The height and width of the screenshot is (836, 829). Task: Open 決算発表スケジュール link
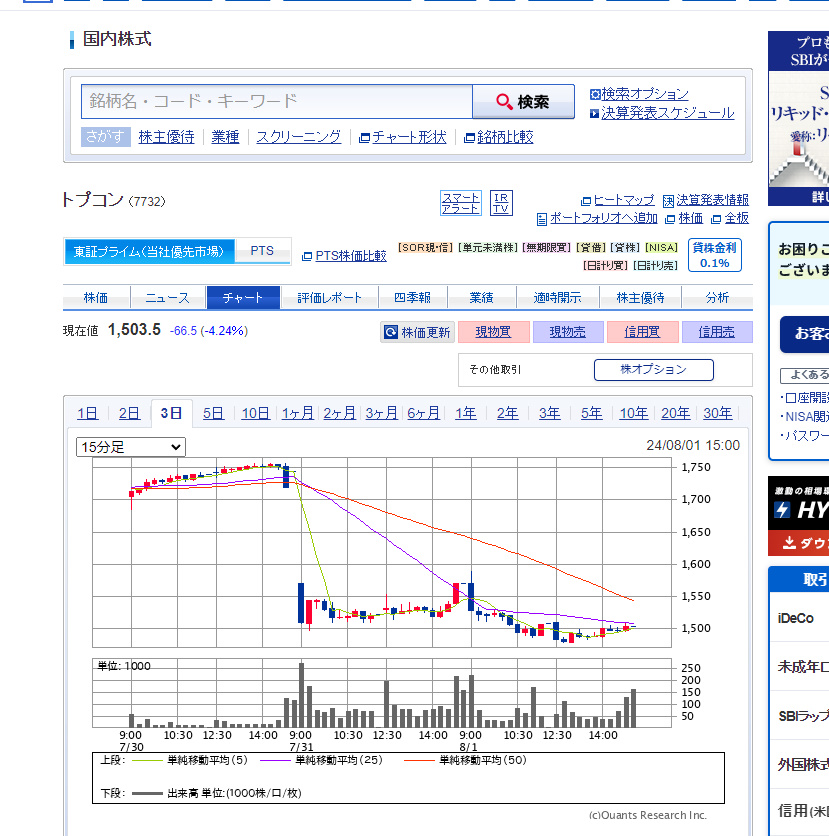[x=662, y=113]
